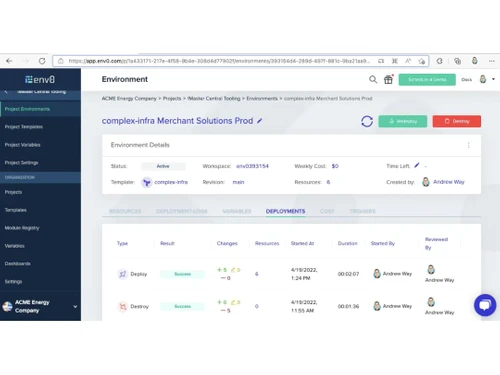Image resolution: width=500 pixels, height=375 pixels.
Task: Click Weekly Cost $0 value
Action: (335, 166)
